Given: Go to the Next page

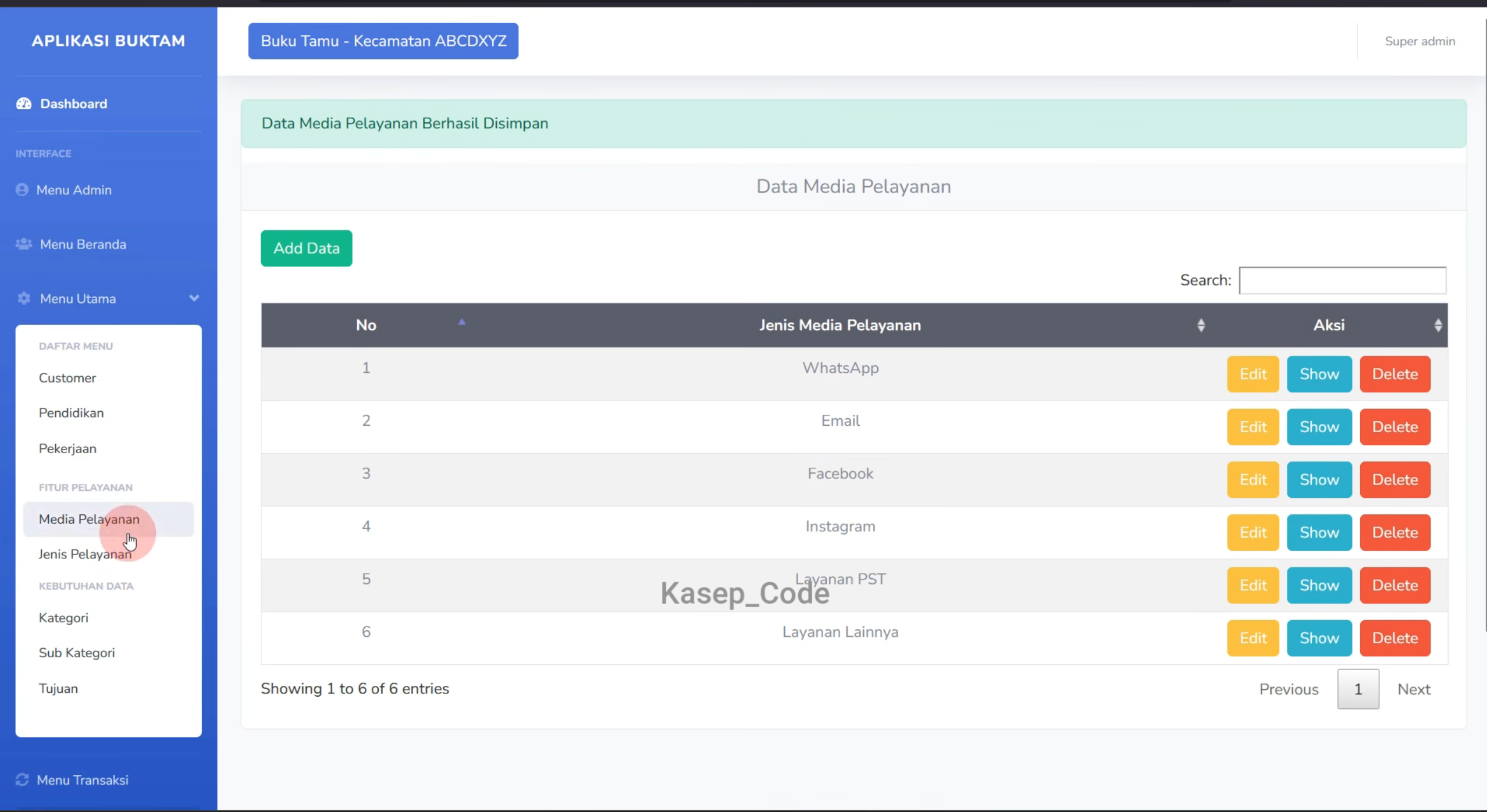Looking at the screenshot, I should point(1414,689).
